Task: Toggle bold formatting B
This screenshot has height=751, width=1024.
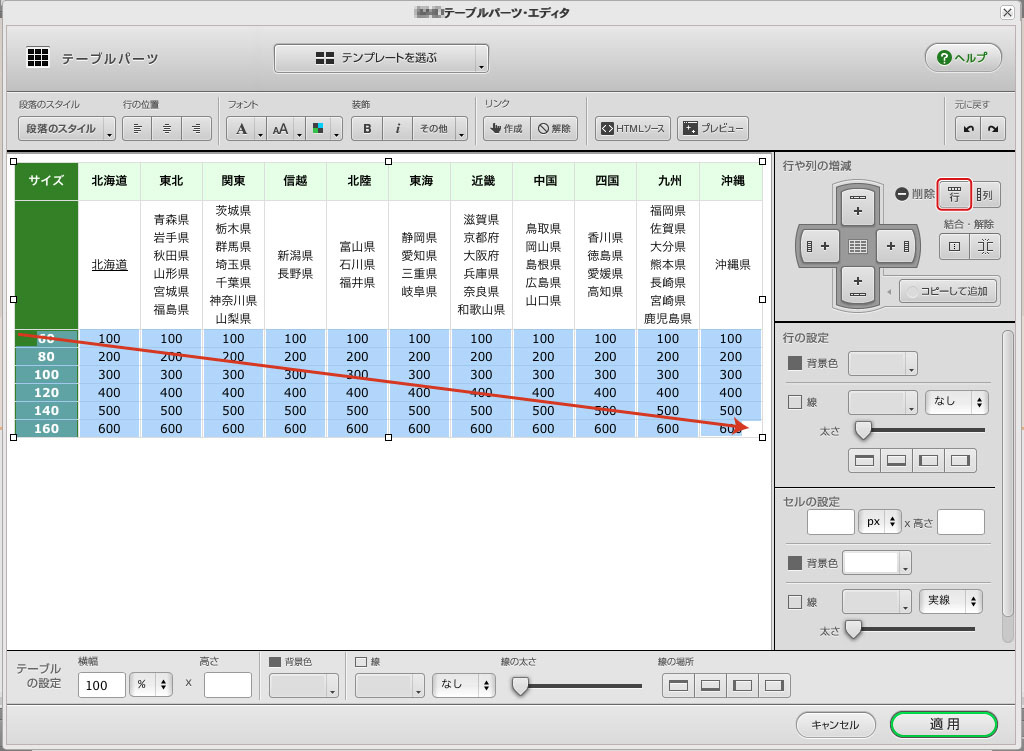Action: (367, 129)
